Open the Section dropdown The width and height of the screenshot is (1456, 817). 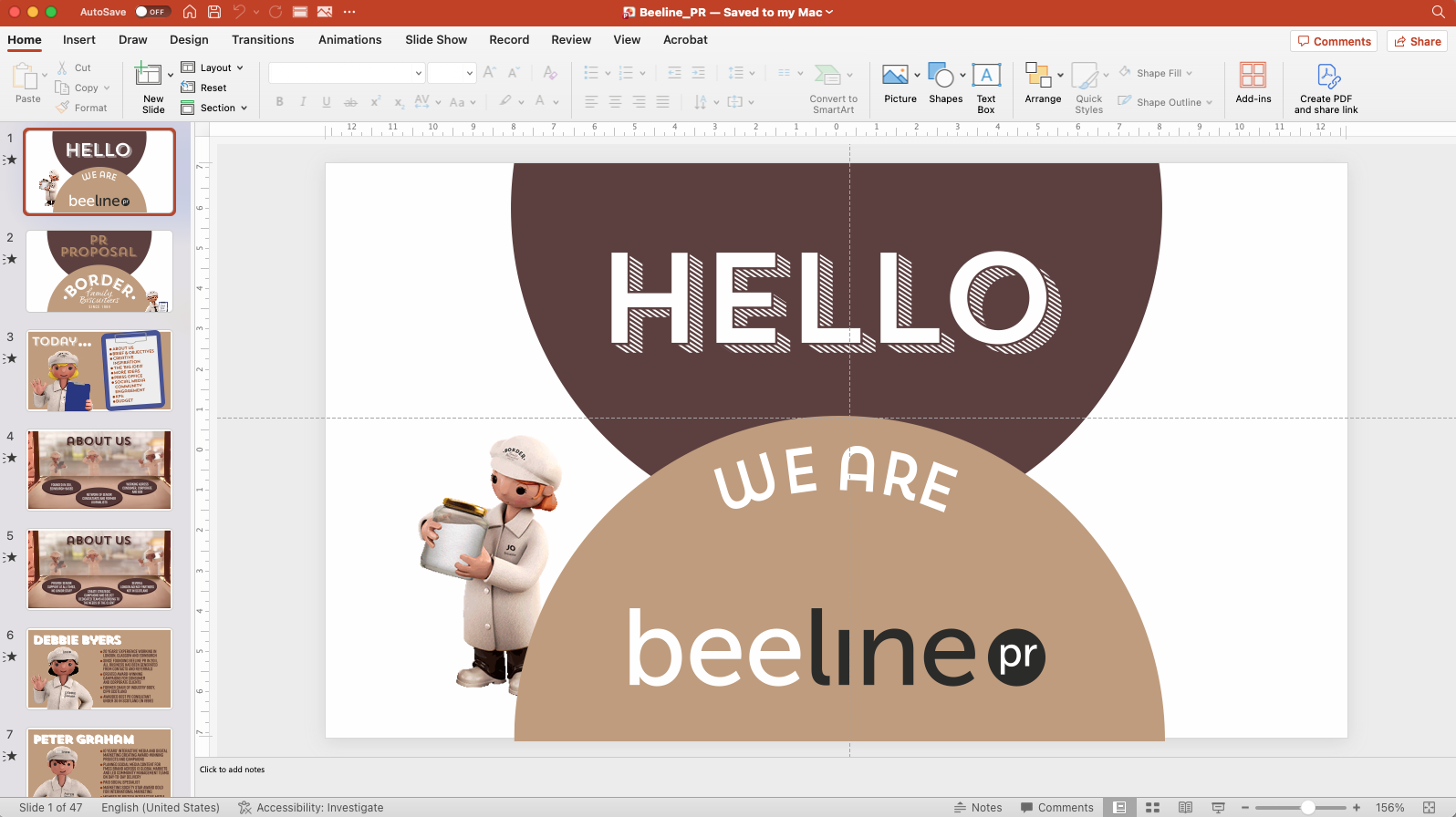214,108
